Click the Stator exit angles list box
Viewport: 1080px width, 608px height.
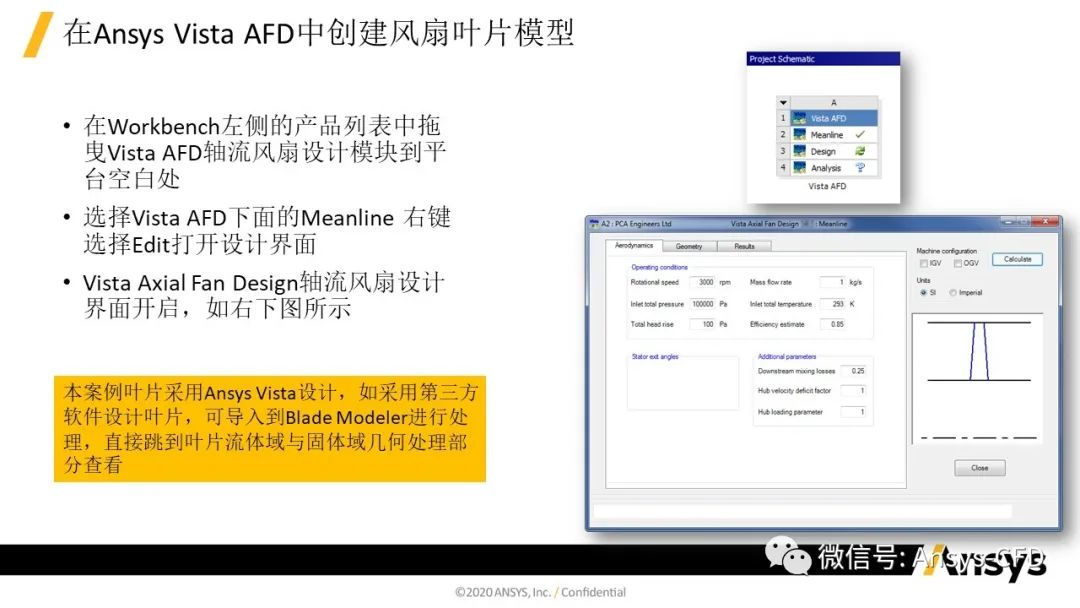[x=683, y=385]
